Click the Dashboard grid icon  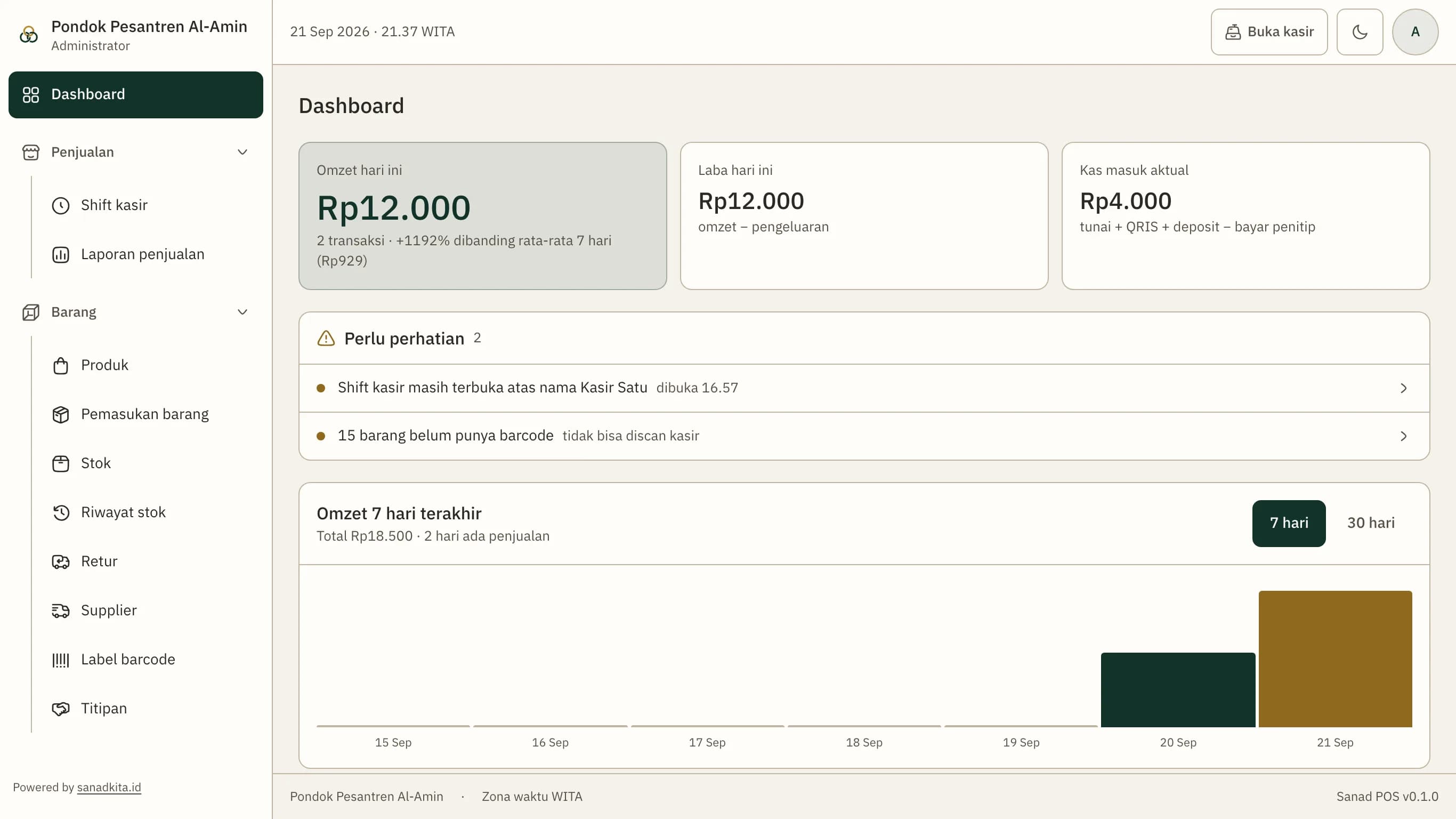(30, 94)
